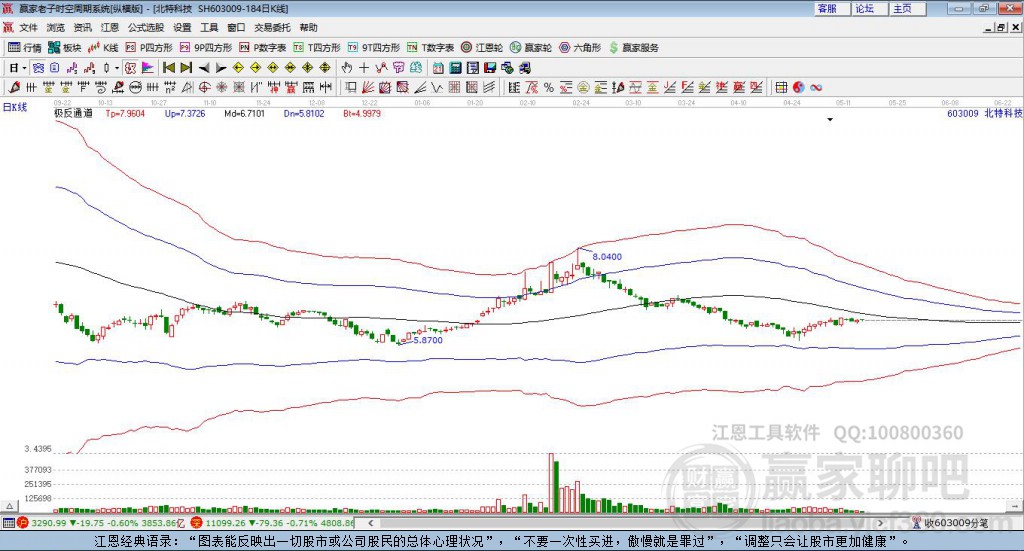Screen dimensions: 1024x551
Task: Open the 六角形 hexagon tool
Action: pyautogui.click(x=580, y=48)
